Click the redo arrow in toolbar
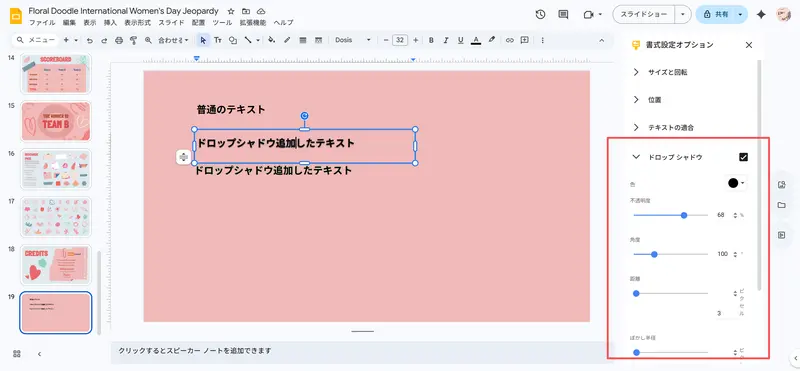 (x=104, y=40)
